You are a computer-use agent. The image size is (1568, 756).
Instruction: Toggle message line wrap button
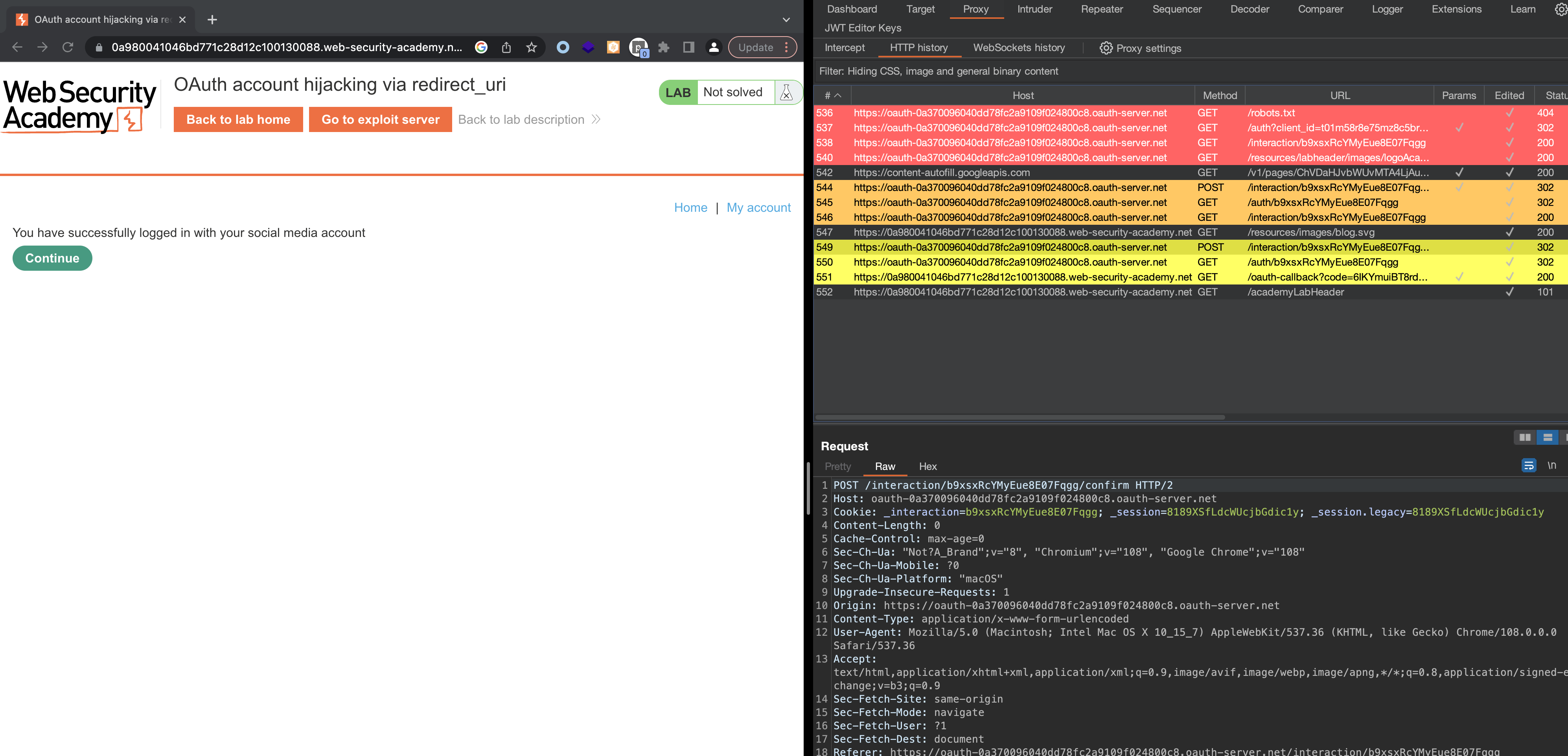tap(1528, 466)
